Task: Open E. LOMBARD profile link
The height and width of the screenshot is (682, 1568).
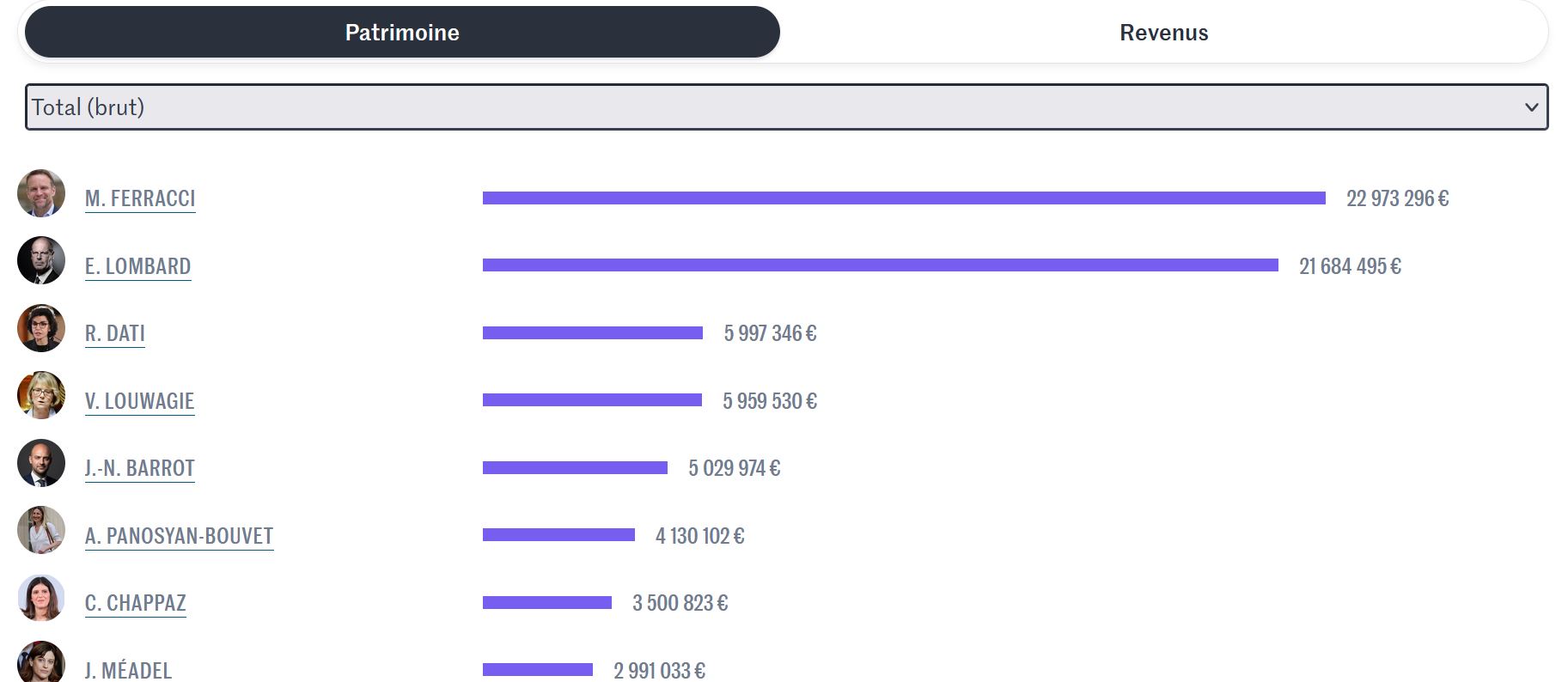Action: (137, 266)
